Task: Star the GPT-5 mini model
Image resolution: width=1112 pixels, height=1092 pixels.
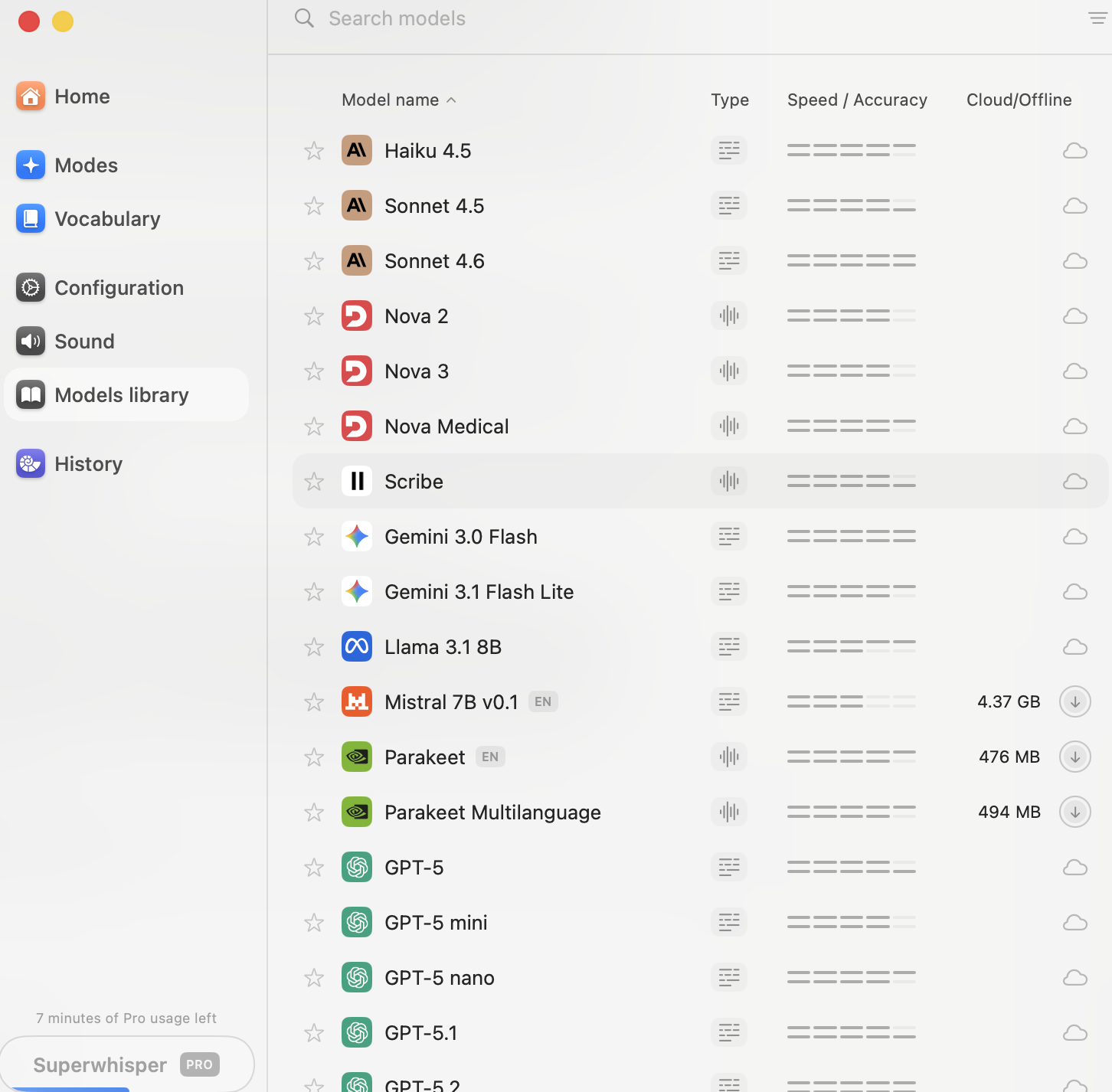Action: coord(314,923)
